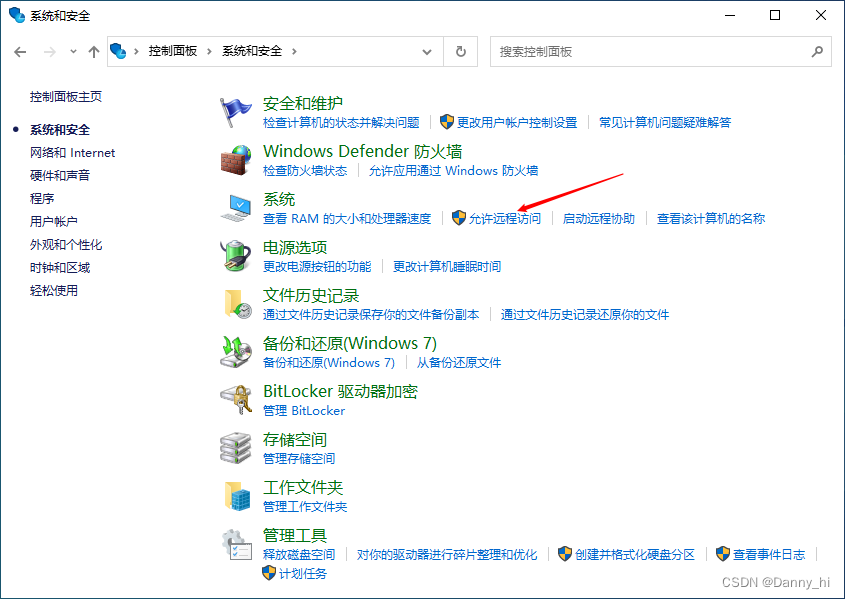Open the 存储空间 heading
845x599 pixels.
[x=295, y=440]
